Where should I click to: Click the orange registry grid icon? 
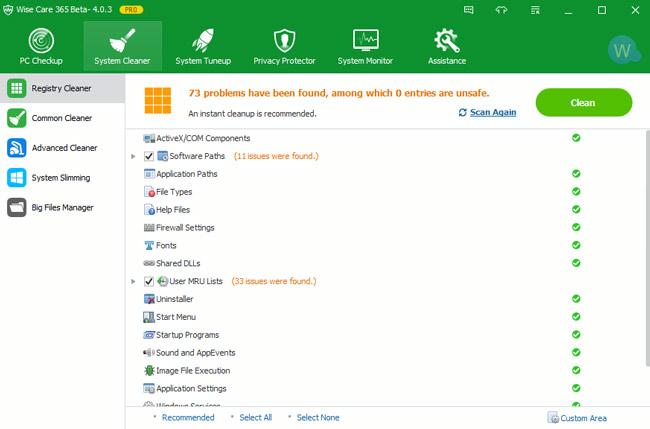coord(158,100)
